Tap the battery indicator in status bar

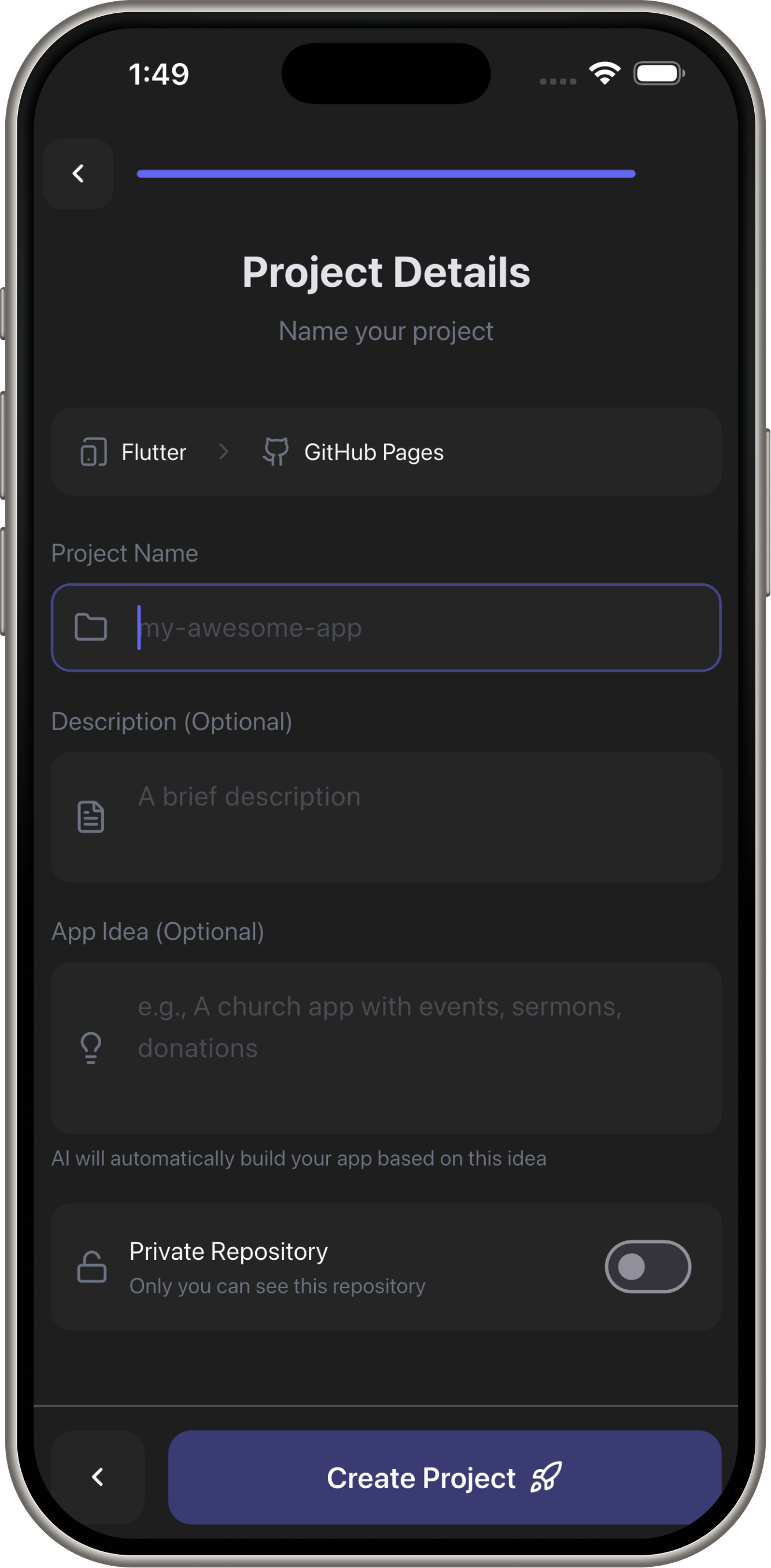click(659, 73)
